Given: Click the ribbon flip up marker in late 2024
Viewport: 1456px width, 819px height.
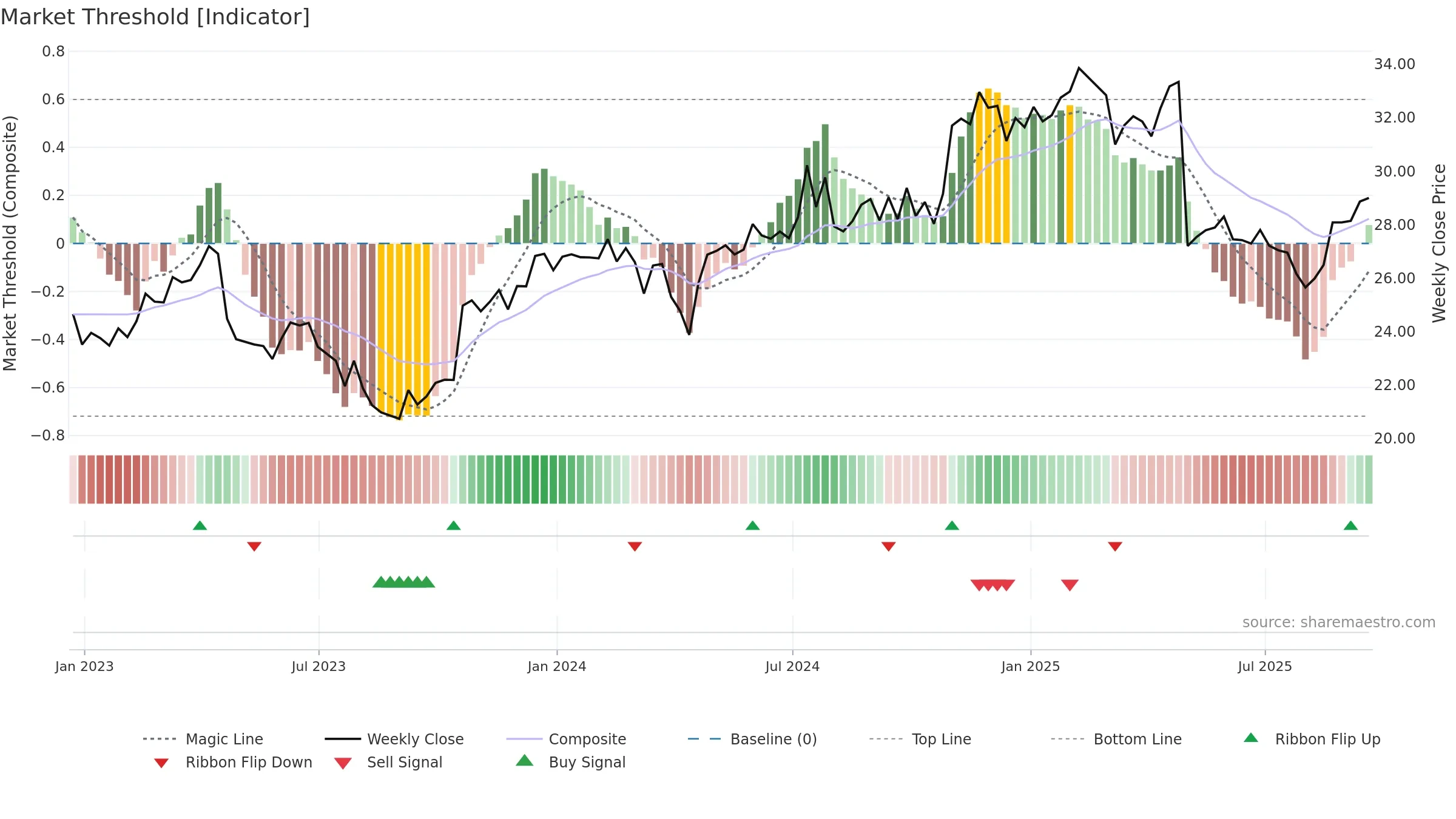Looking at the screenshot, I should tap(952, 525).
